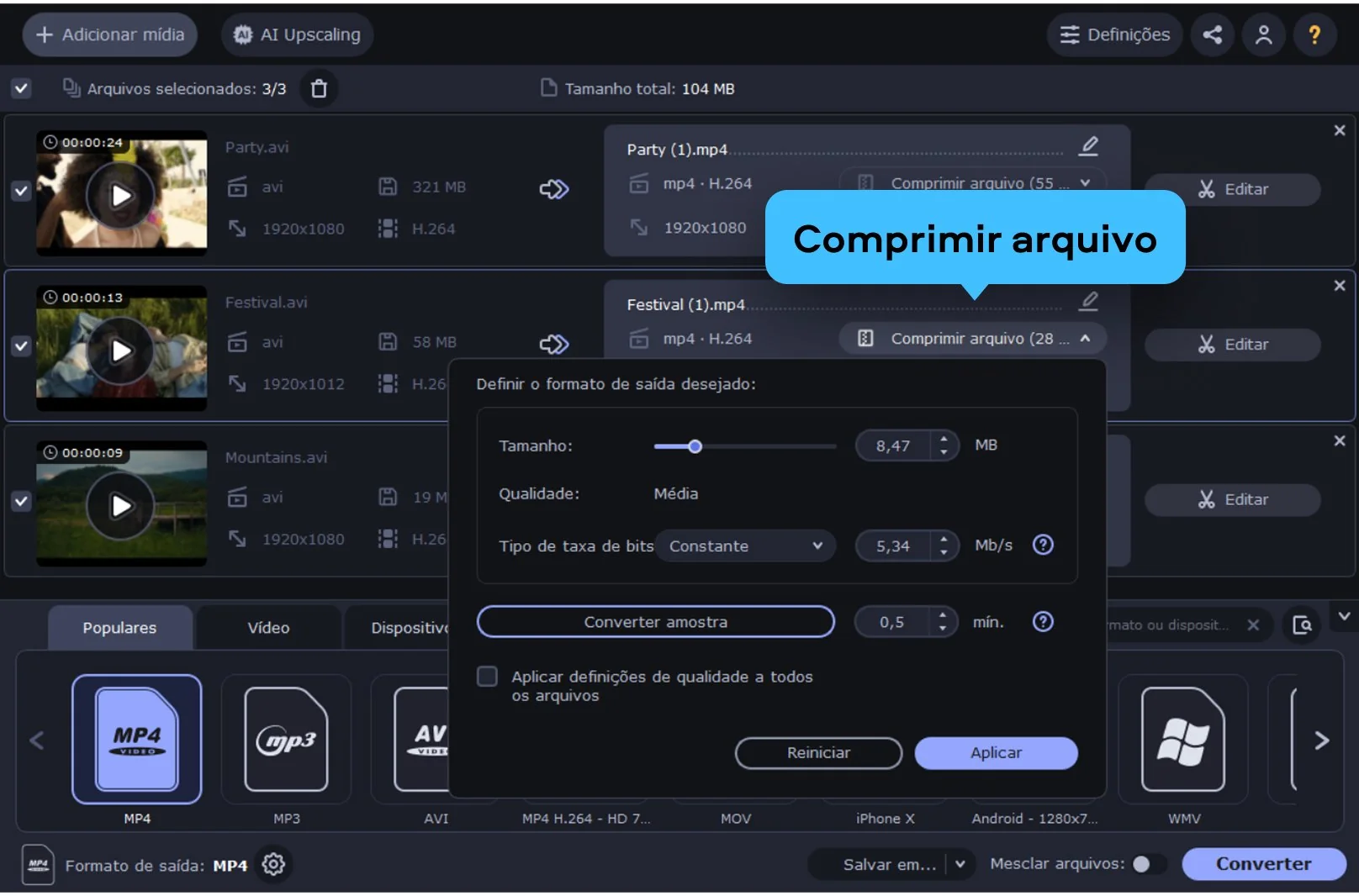Play the Festival.avi preview

pos(121,350)
